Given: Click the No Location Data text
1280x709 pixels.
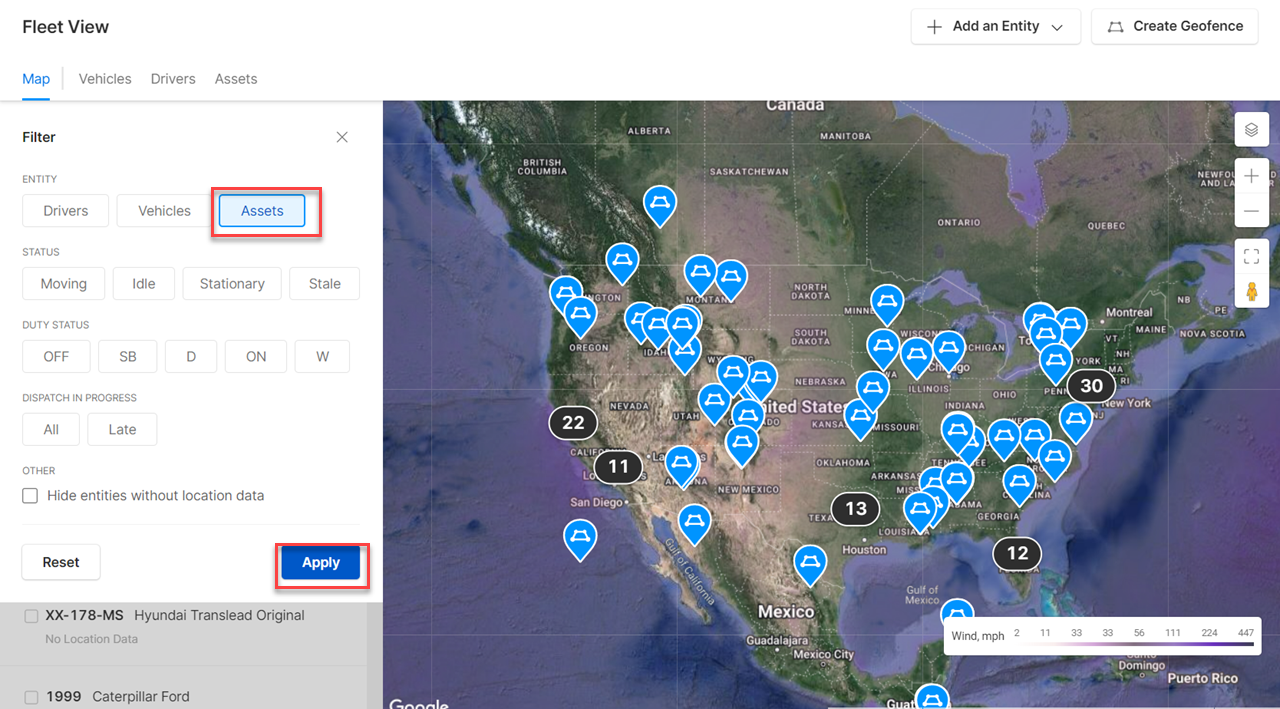Looking at the screenshot, I should [x=92, y=639].
